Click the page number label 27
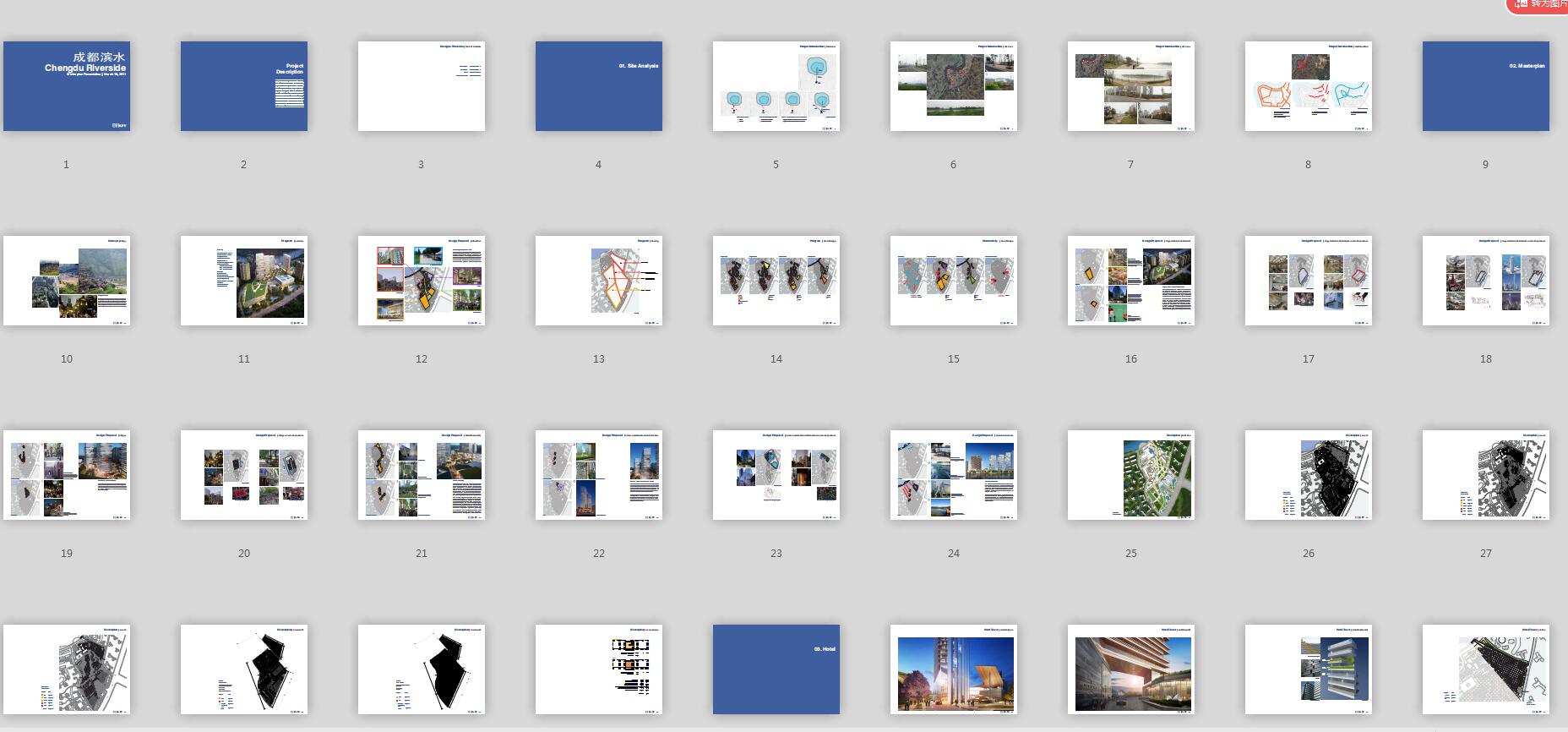1568x732 pixels. pos(1486,554)
